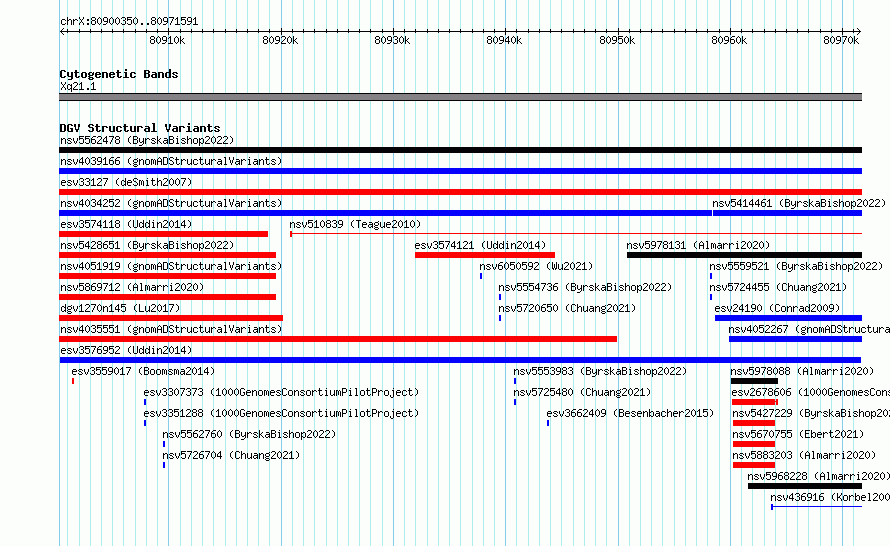Viewport: 890px width, 546px height.
Task: Open nsv5428651 (ByrskaBishop2022) entry
Action: click(x=147, y=245)
